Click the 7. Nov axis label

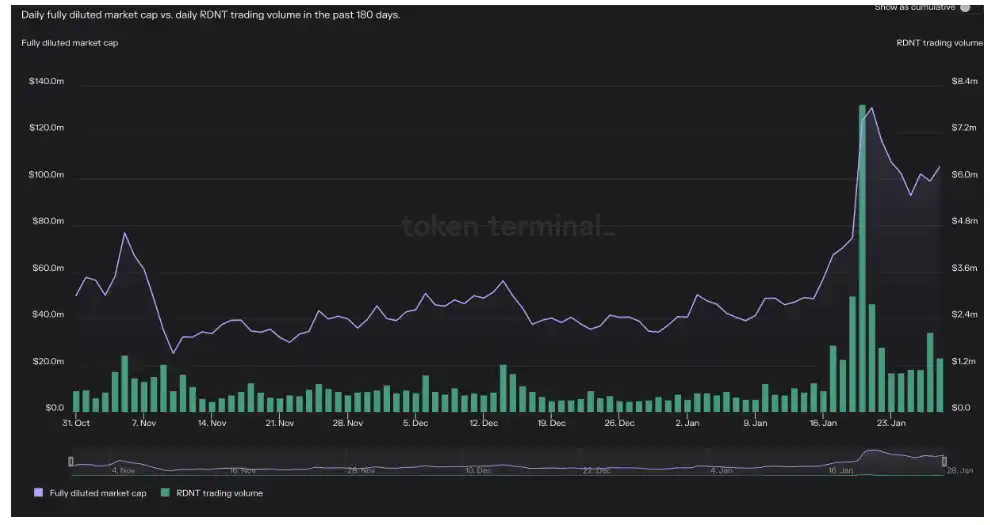click(144, 423)
